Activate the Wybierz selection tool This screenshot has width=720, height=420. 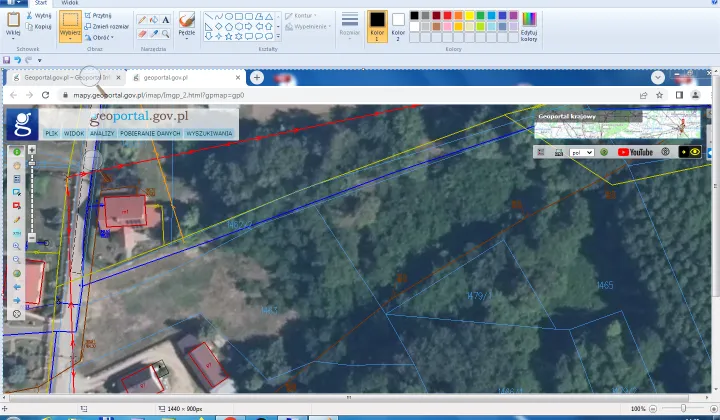coord(69,22)
